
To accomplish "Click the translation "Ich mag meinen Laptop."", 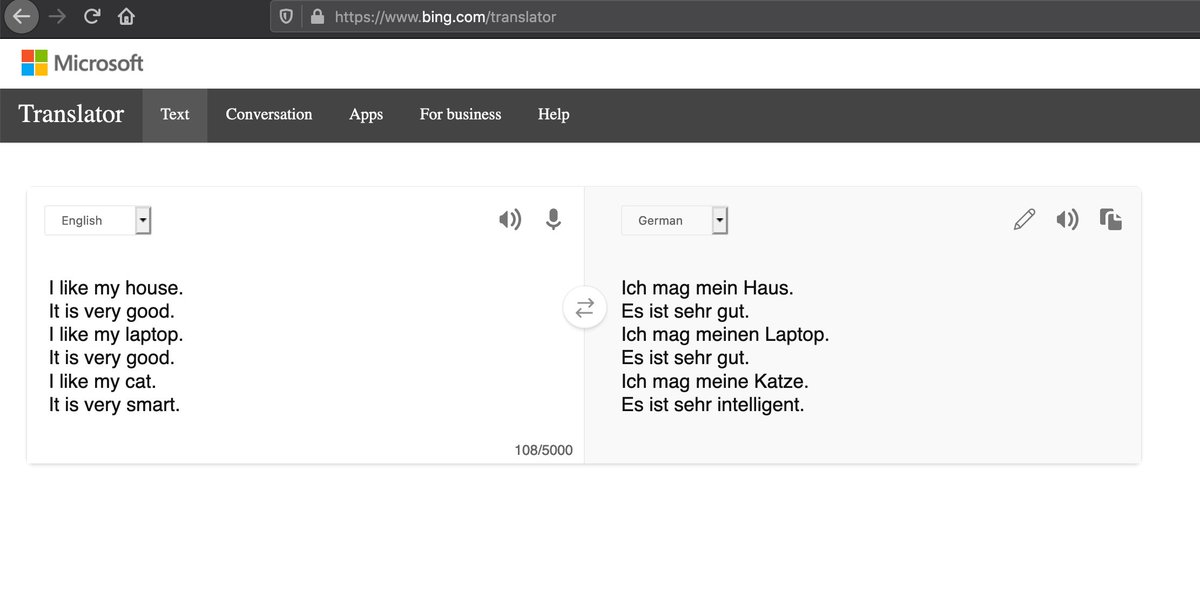I will pos(725,335).
